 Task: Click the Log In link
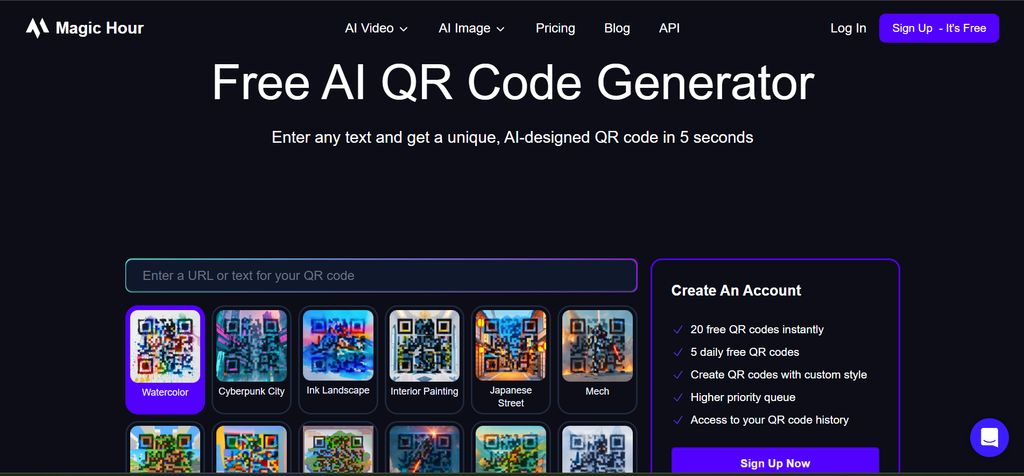(848, 28)
